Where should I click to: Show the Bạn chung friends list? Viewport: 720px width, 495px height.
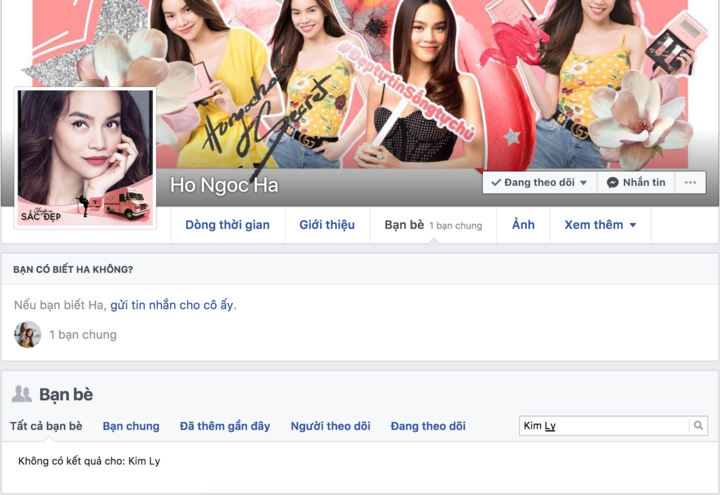point(131,426)
